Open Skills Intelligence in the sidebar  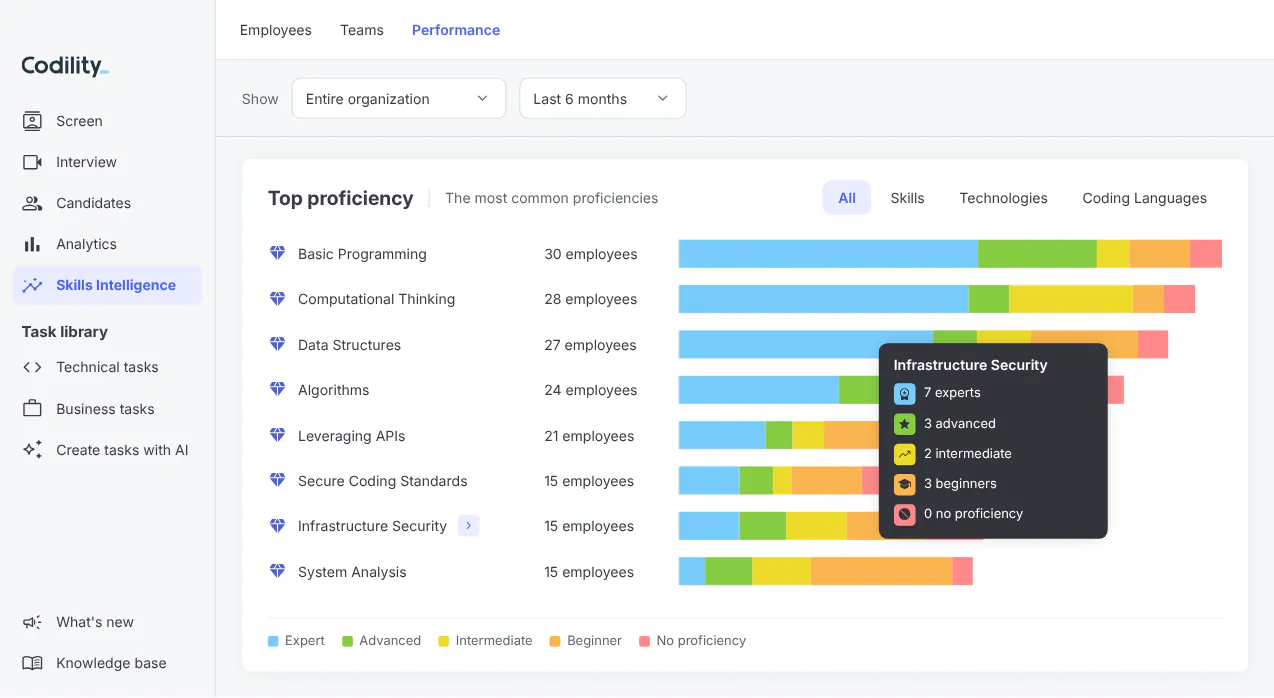coord(107,285)
